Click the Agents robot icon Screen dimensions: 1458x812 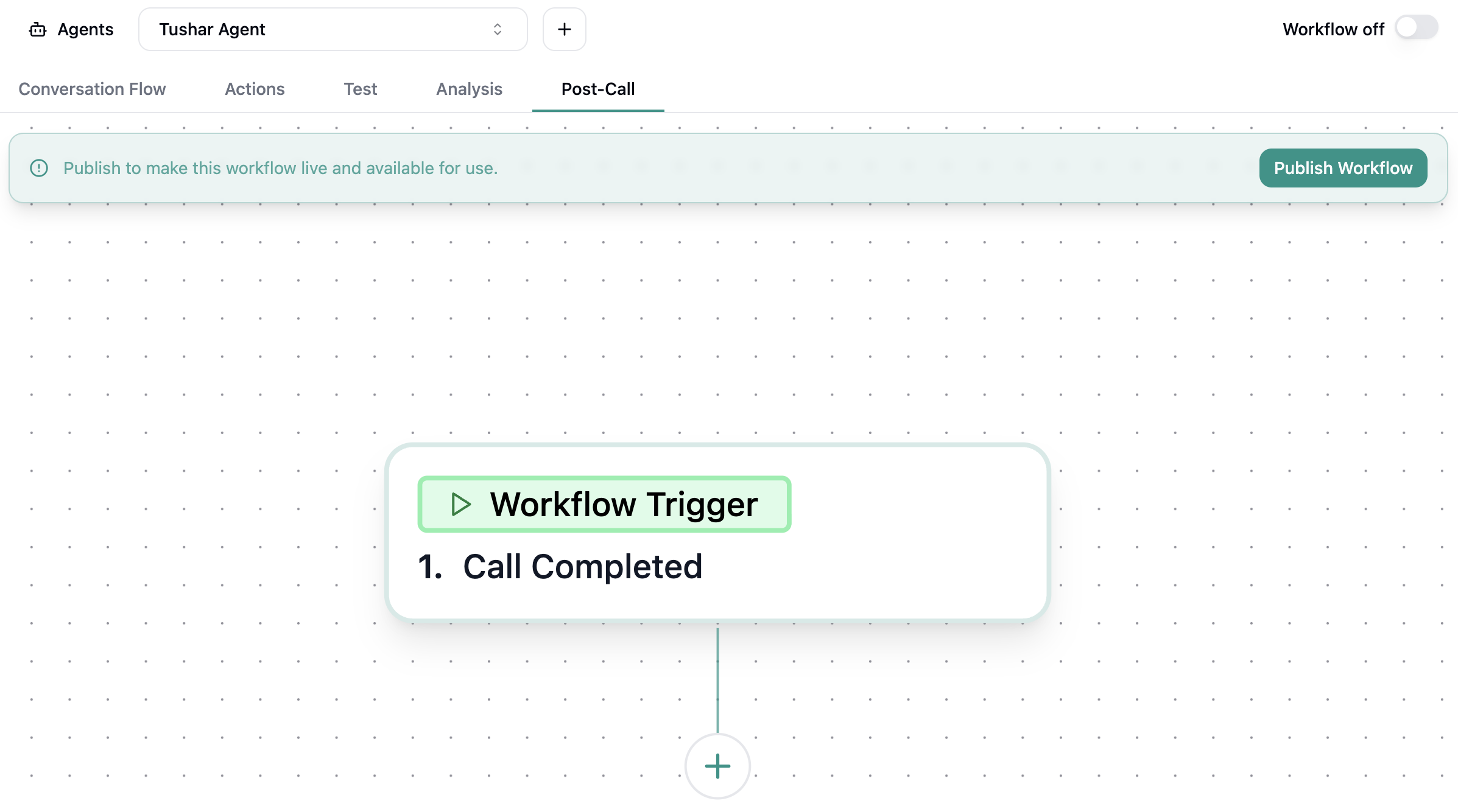38,29
